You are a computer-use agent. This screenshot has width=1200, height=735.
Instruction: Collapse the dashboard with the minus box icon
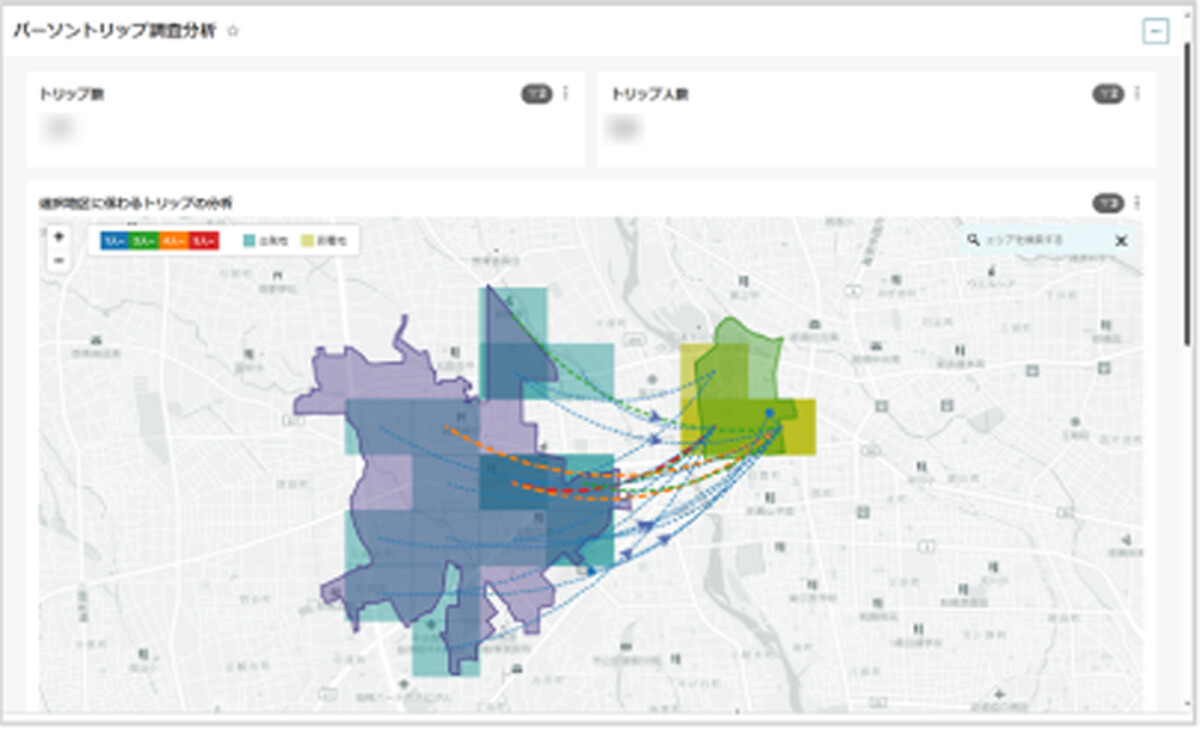click(1156, 32)
